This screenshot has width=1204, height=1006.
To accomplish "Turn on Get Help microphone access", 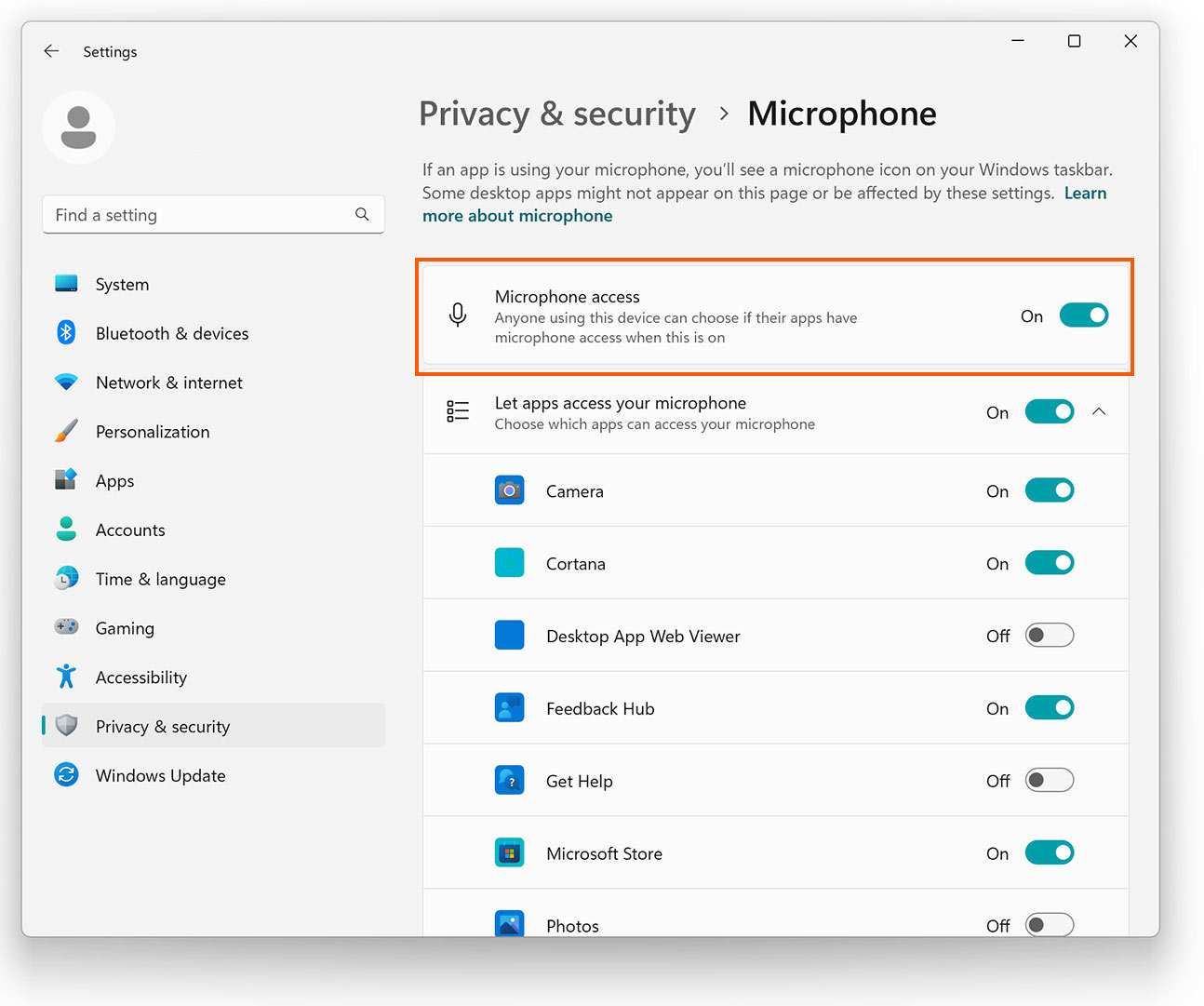I will coord(1050,780).
